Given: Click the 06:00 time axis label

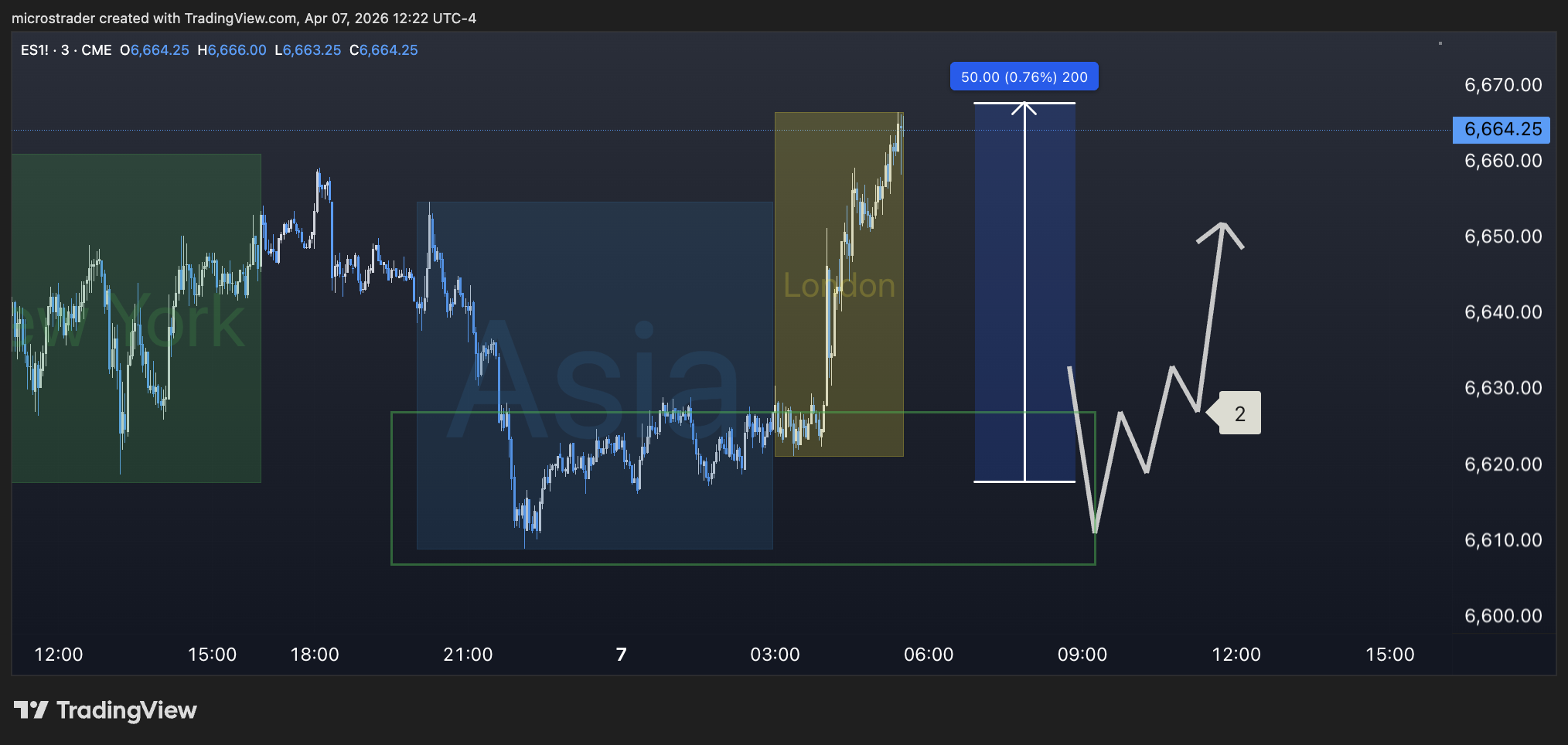Looking at the screenshot, I should point(929,655).
